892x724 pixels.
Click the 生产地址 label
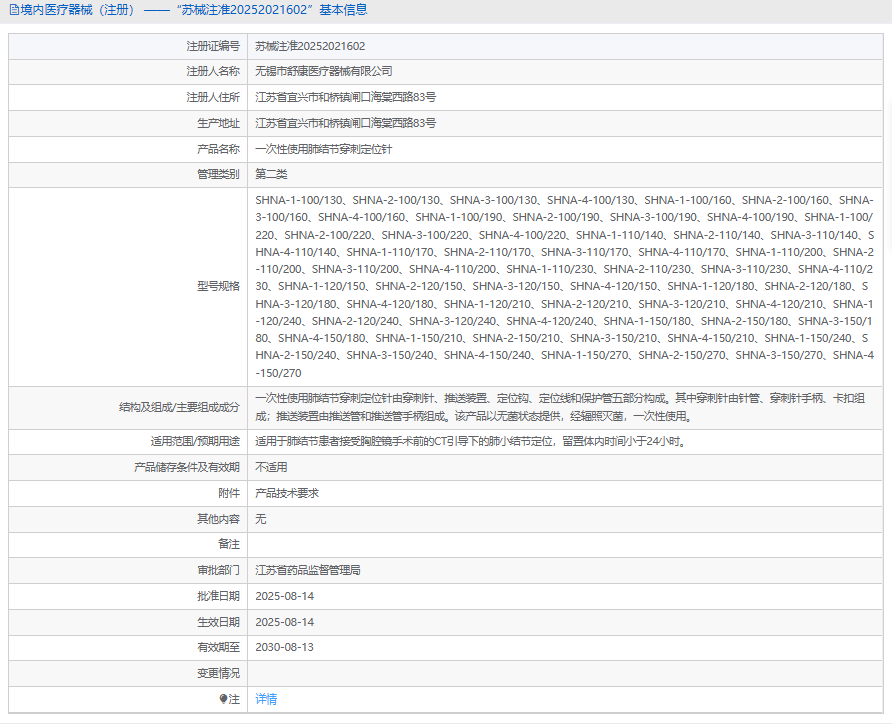tap(218, 123)
